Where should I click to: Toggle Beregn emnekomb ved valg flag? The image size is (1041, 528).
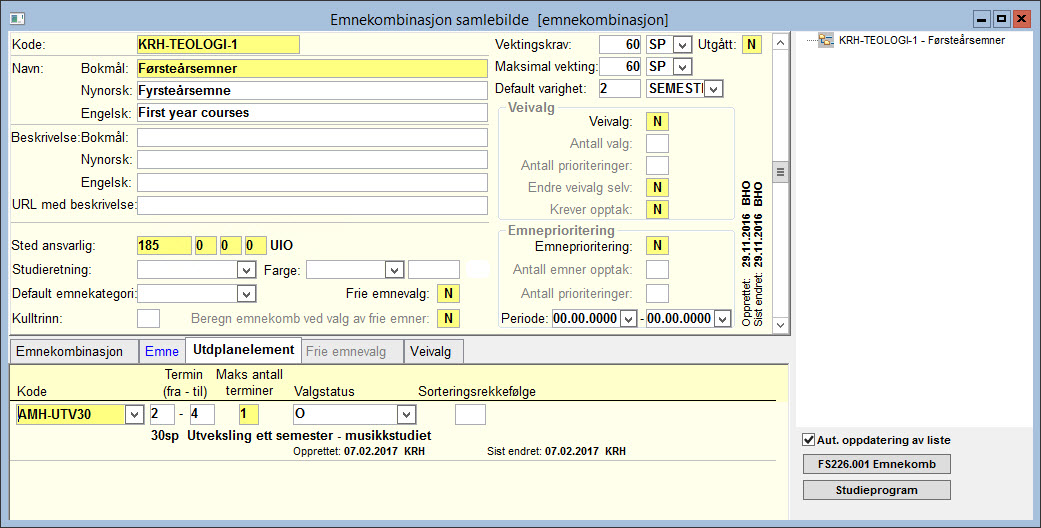click(449, 319)
